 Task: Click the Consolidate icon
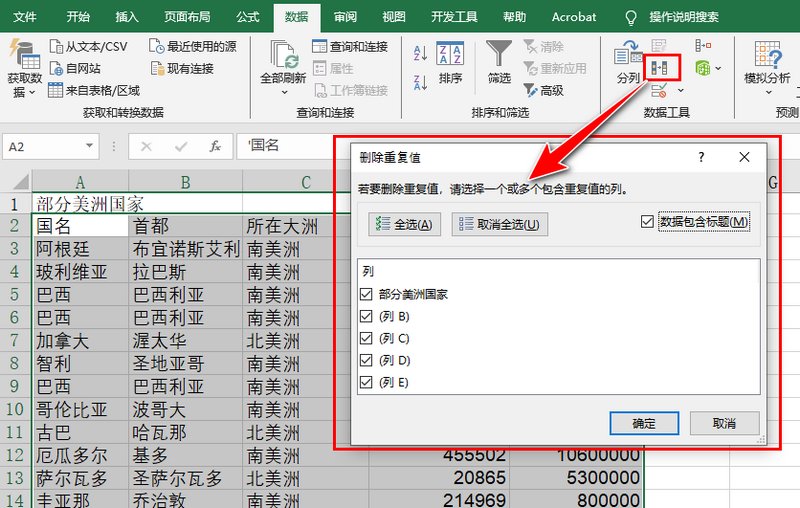[x=703, y=45]
